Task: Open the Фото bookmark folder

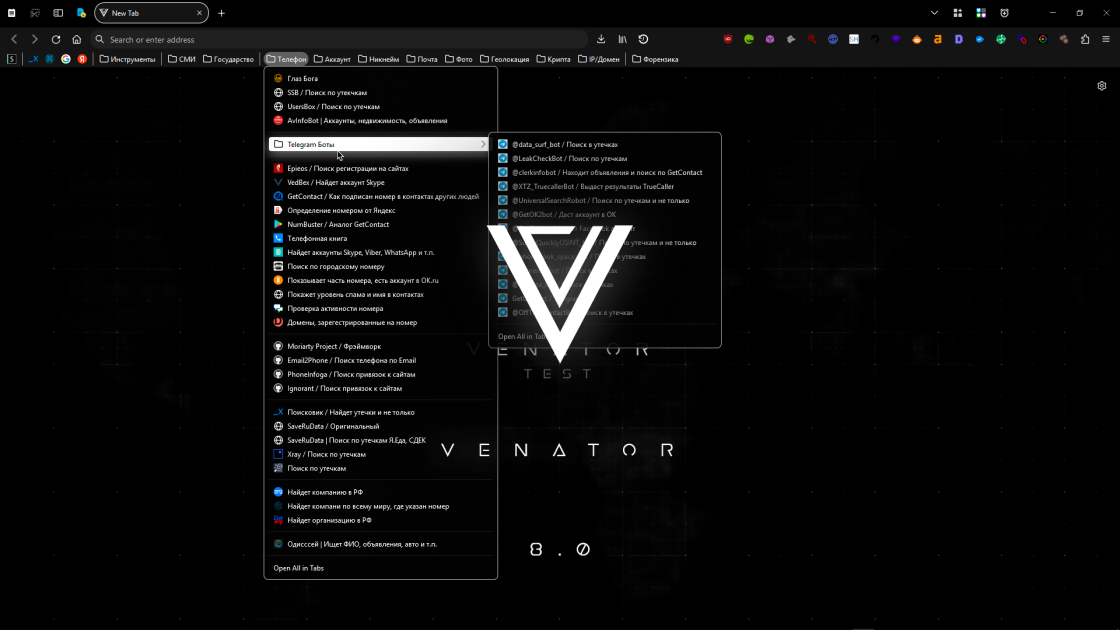Action: click(459, 59)
